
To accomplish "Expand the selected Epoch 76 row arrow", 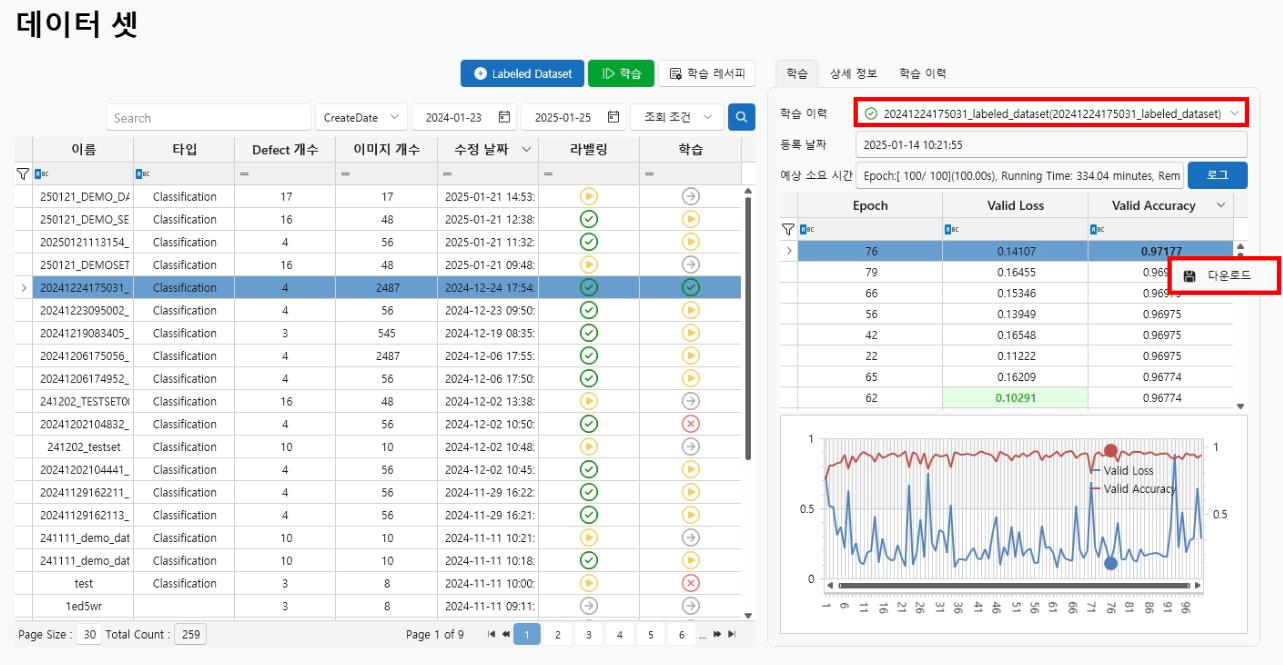I will click(789, 251).
